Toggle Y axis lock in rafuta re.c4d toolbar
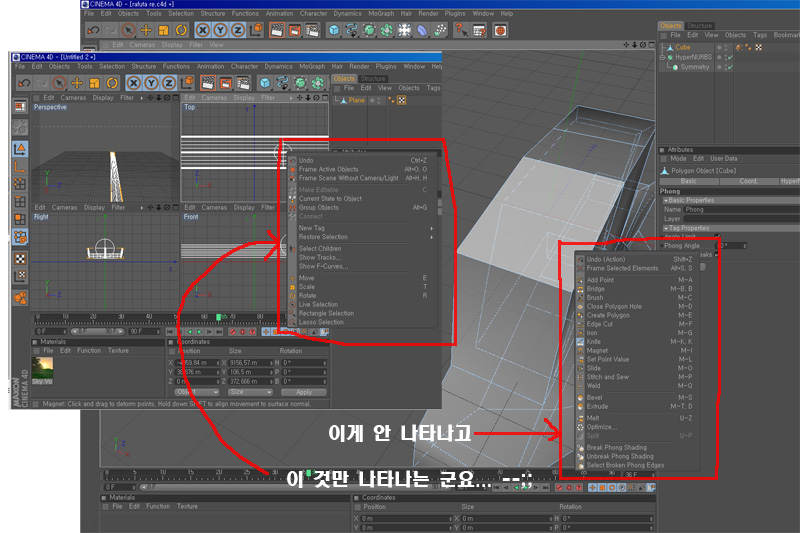This screenshot has height=533, width=800. [x=220, y=30]
